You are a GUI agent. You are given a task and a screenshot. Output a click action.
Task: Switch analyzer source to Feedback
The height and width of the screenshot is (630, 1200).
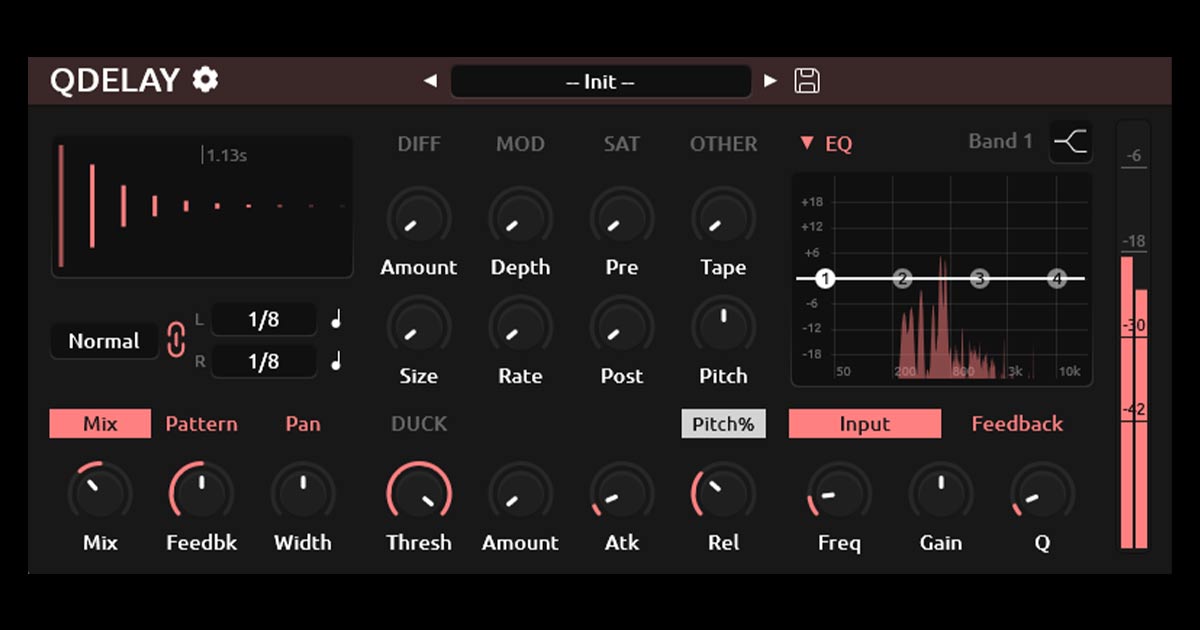[x=1016, y=423]
